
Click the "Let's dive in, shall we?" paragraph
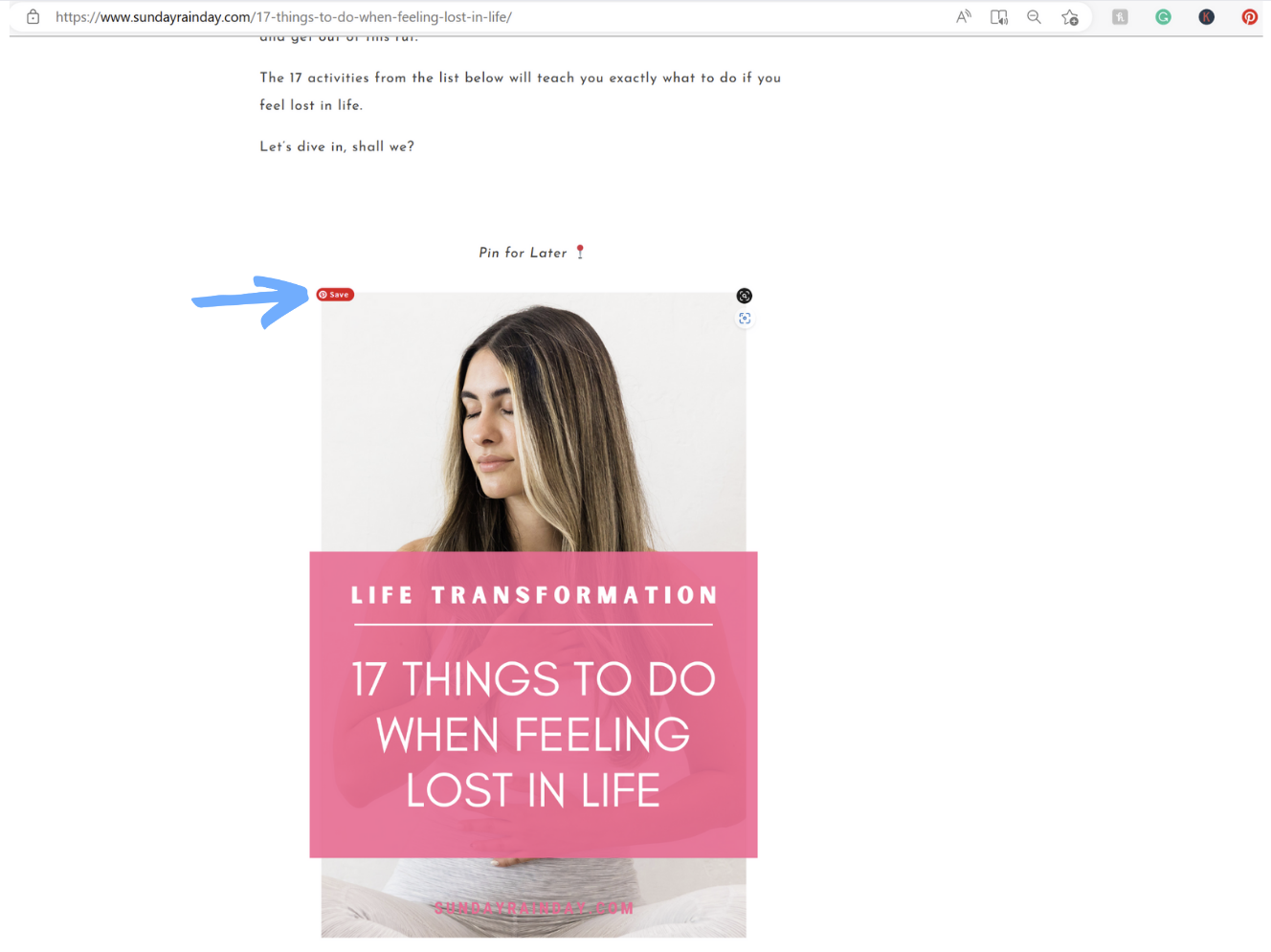pos(337,146)
